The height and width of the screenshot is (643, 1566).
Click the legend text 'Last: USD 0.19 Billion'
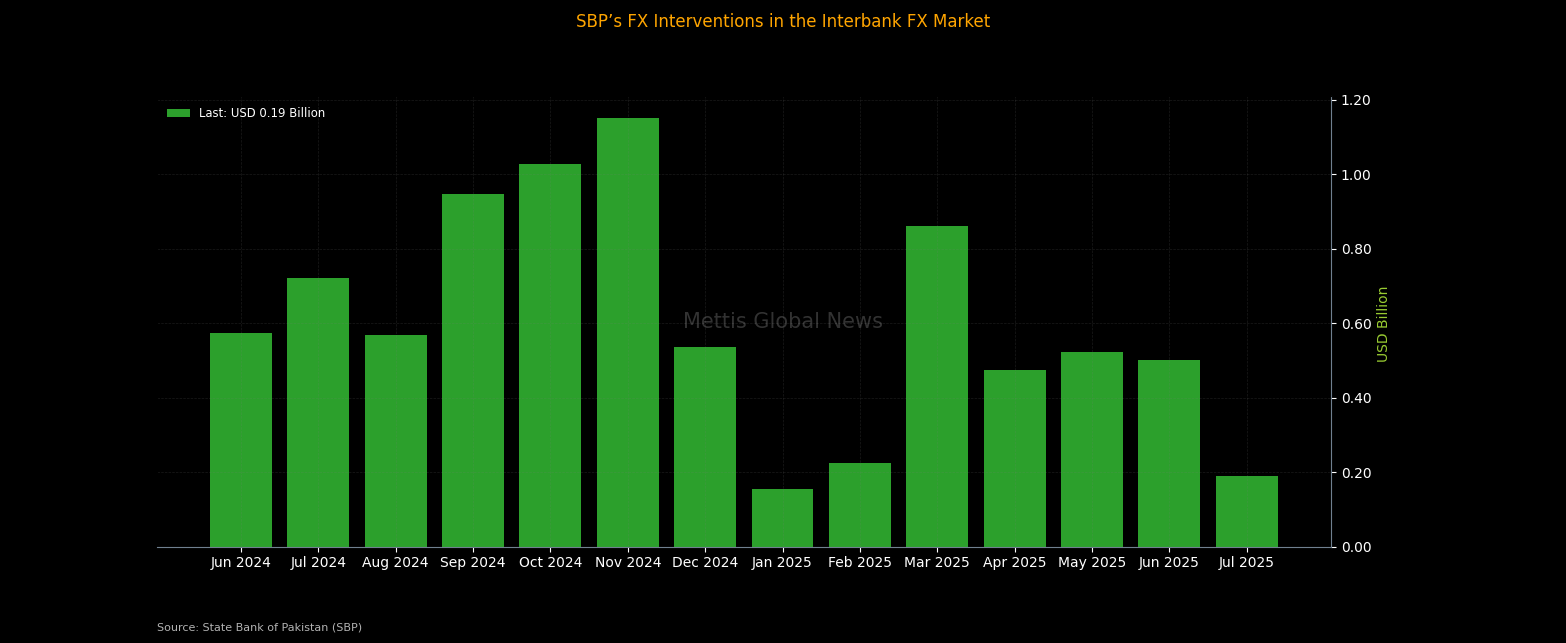tap(261, 113)
